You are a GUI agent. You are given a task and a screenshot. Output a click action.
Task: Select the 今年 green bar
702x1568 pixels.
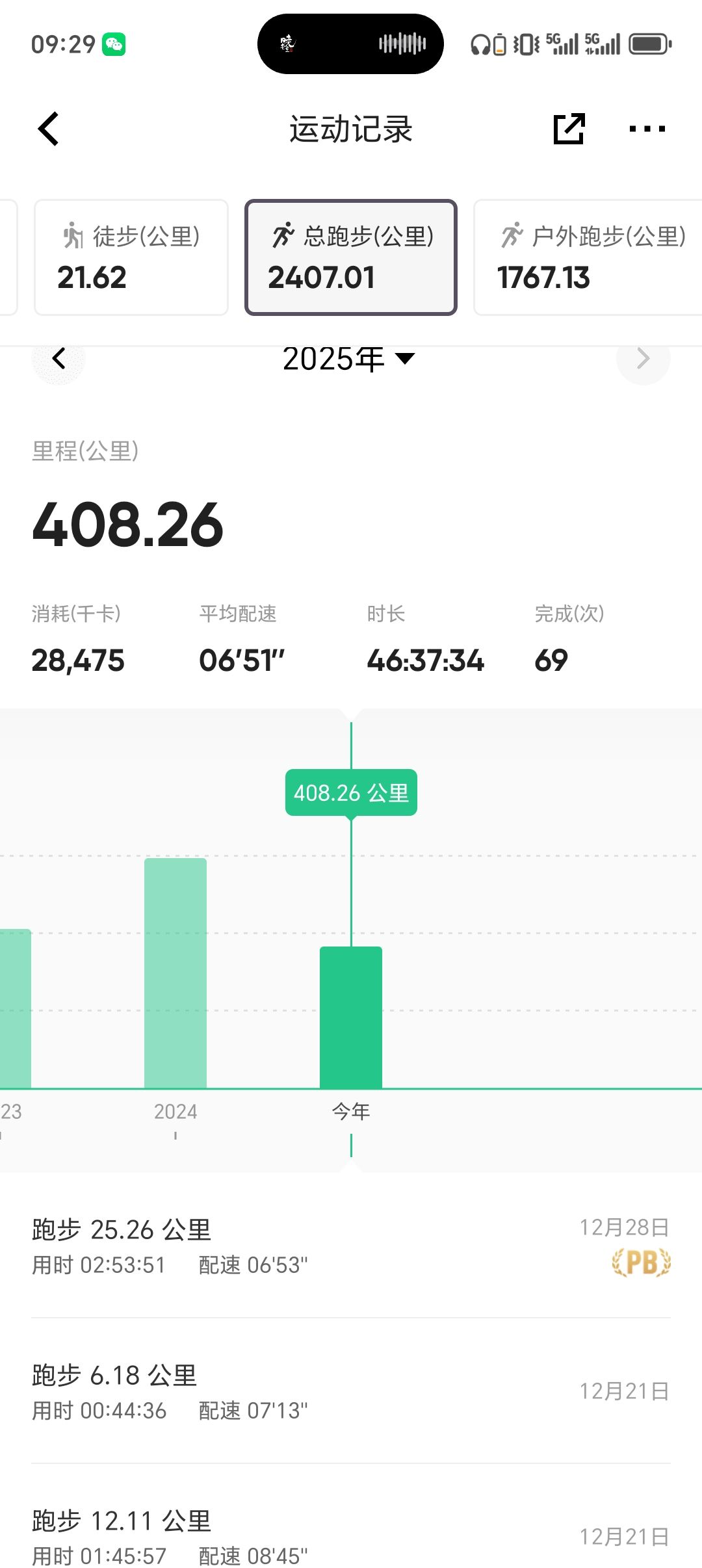351,1017
